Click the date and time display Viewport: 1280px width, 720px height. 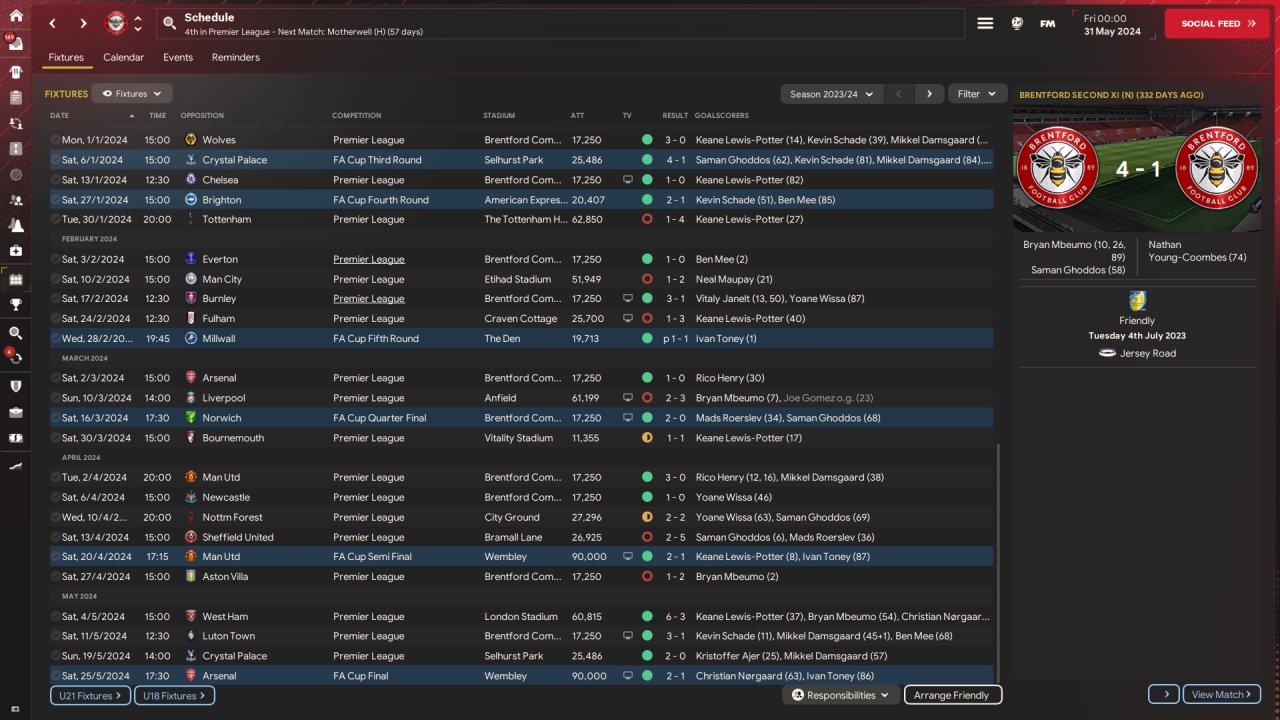(x=1113, y=24)
